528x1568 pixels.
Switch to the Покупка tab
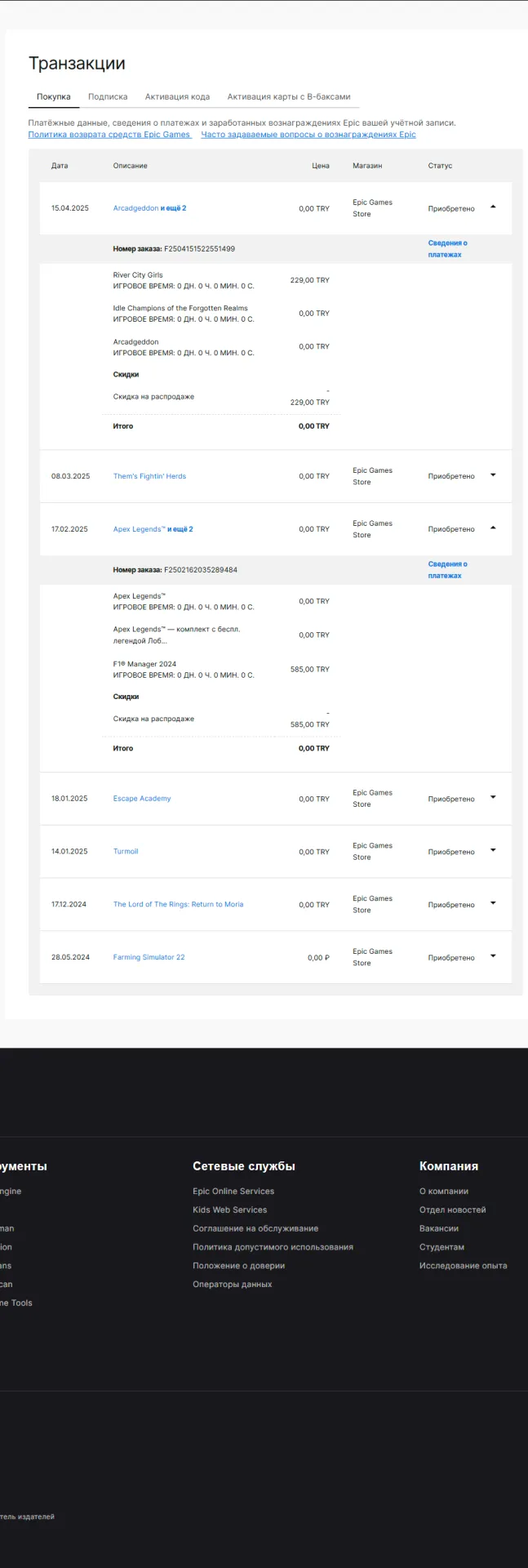54,96
